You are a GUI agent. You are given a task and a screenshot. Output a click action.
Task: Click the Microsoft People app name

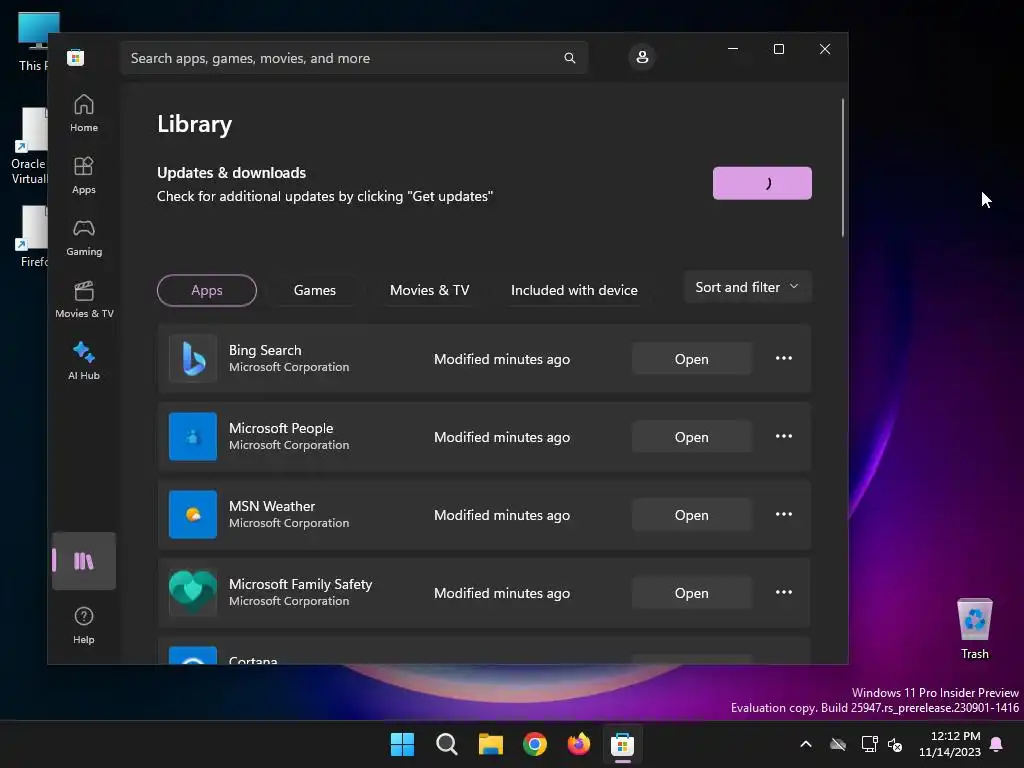coord(281,428)
